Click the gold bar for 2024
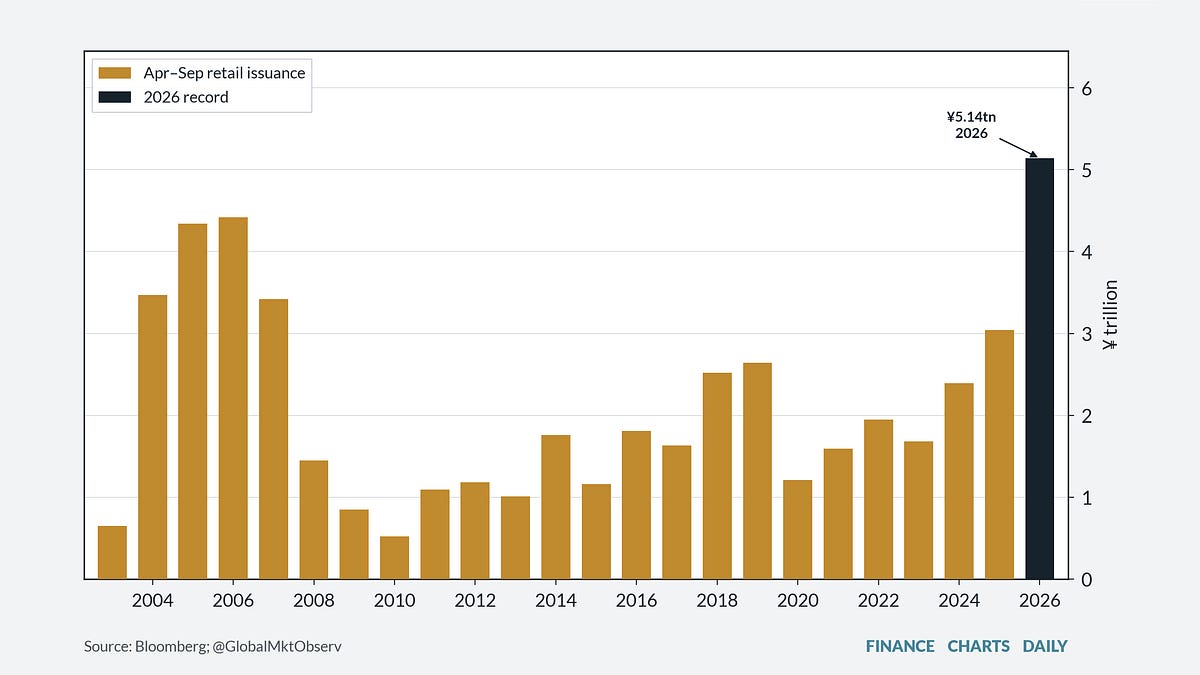 (x=959, y=481)
